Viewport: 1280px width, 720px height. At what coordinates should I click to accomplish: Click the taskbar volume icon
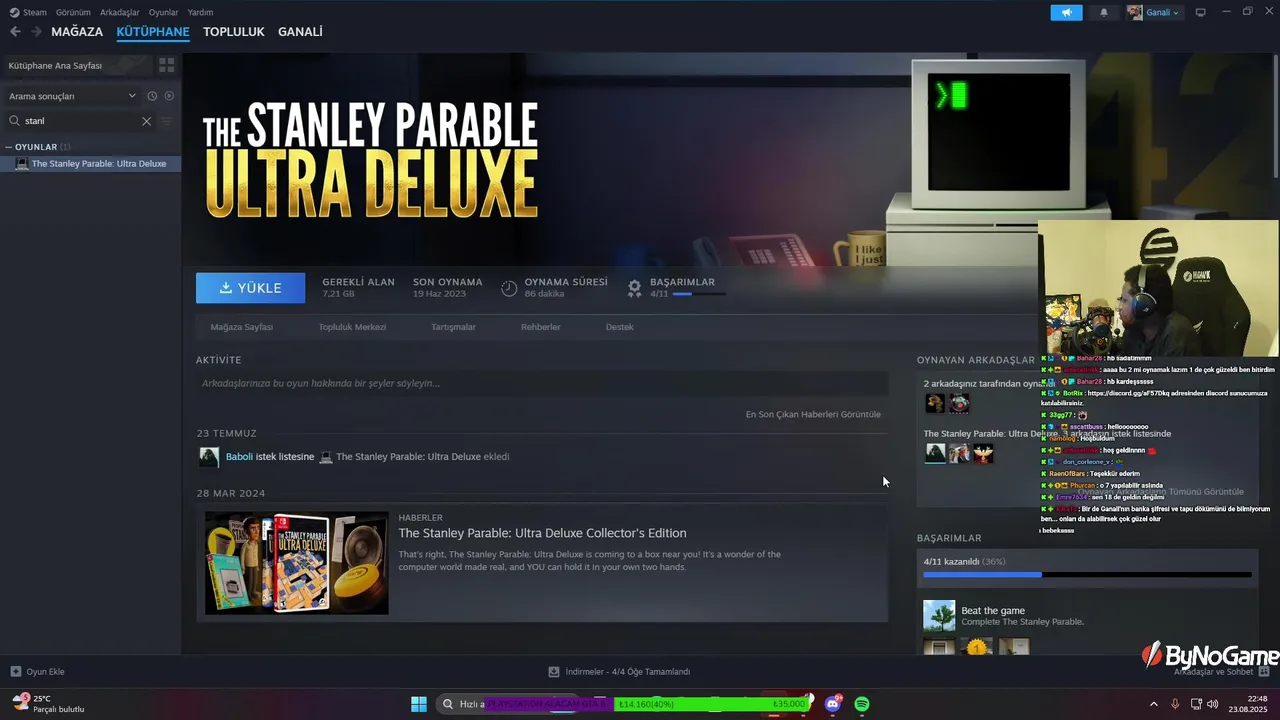pos(1213,704)
